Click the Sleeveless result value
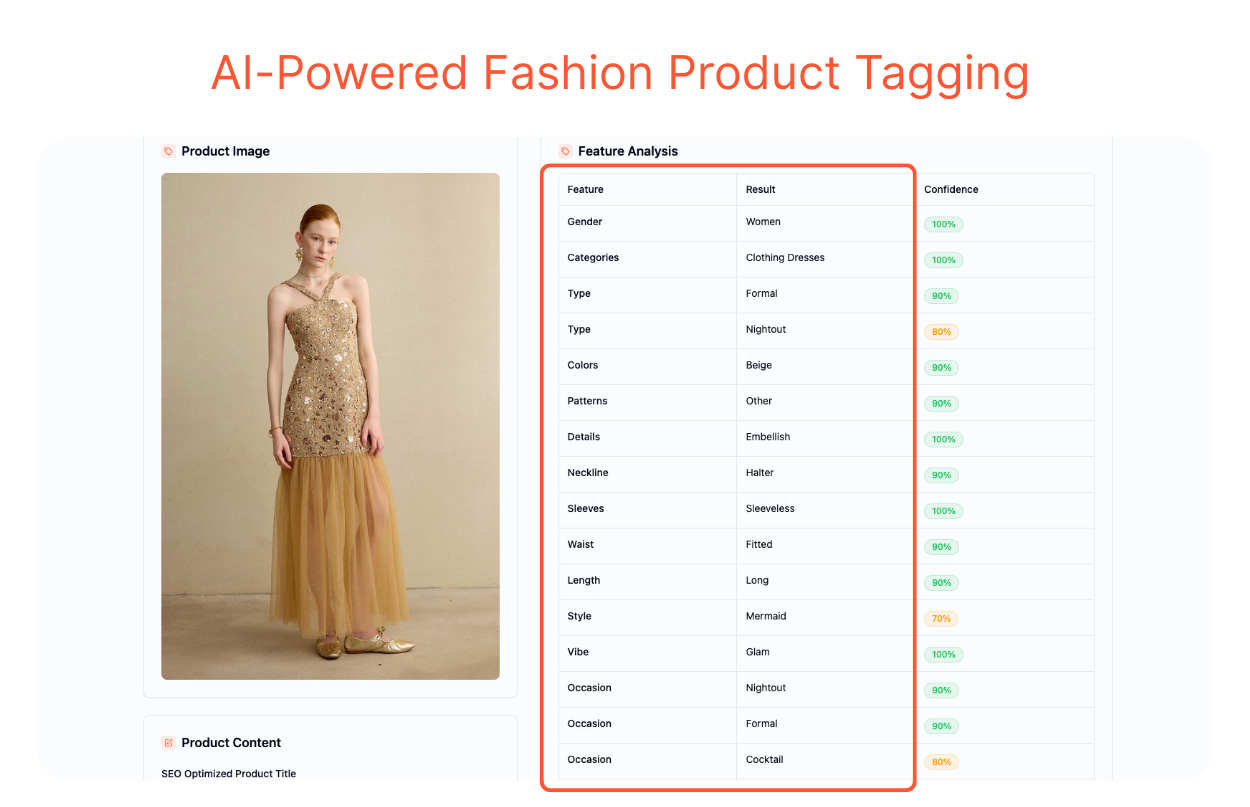 (x=770, y=509)
